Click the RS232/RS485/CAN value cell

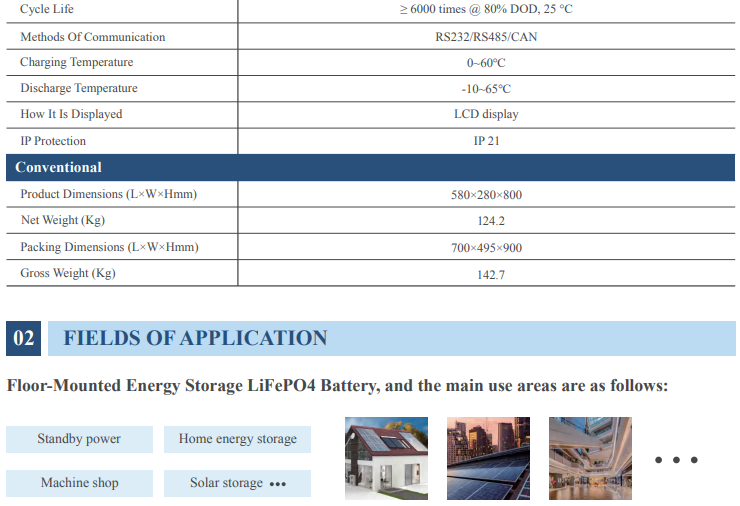[486, 37]
